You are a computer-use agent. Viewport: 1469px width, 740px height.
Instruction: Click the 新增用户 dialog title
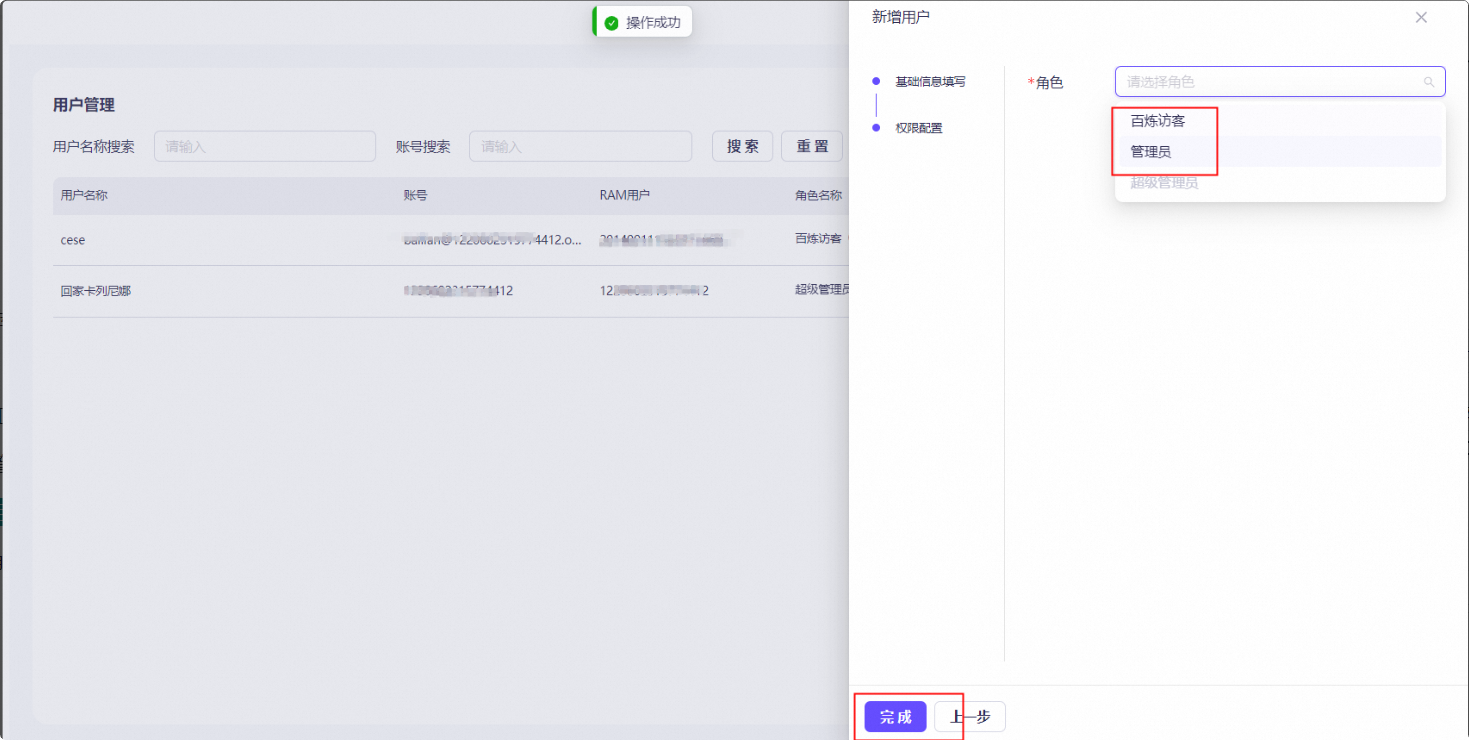tap(901, 17)
